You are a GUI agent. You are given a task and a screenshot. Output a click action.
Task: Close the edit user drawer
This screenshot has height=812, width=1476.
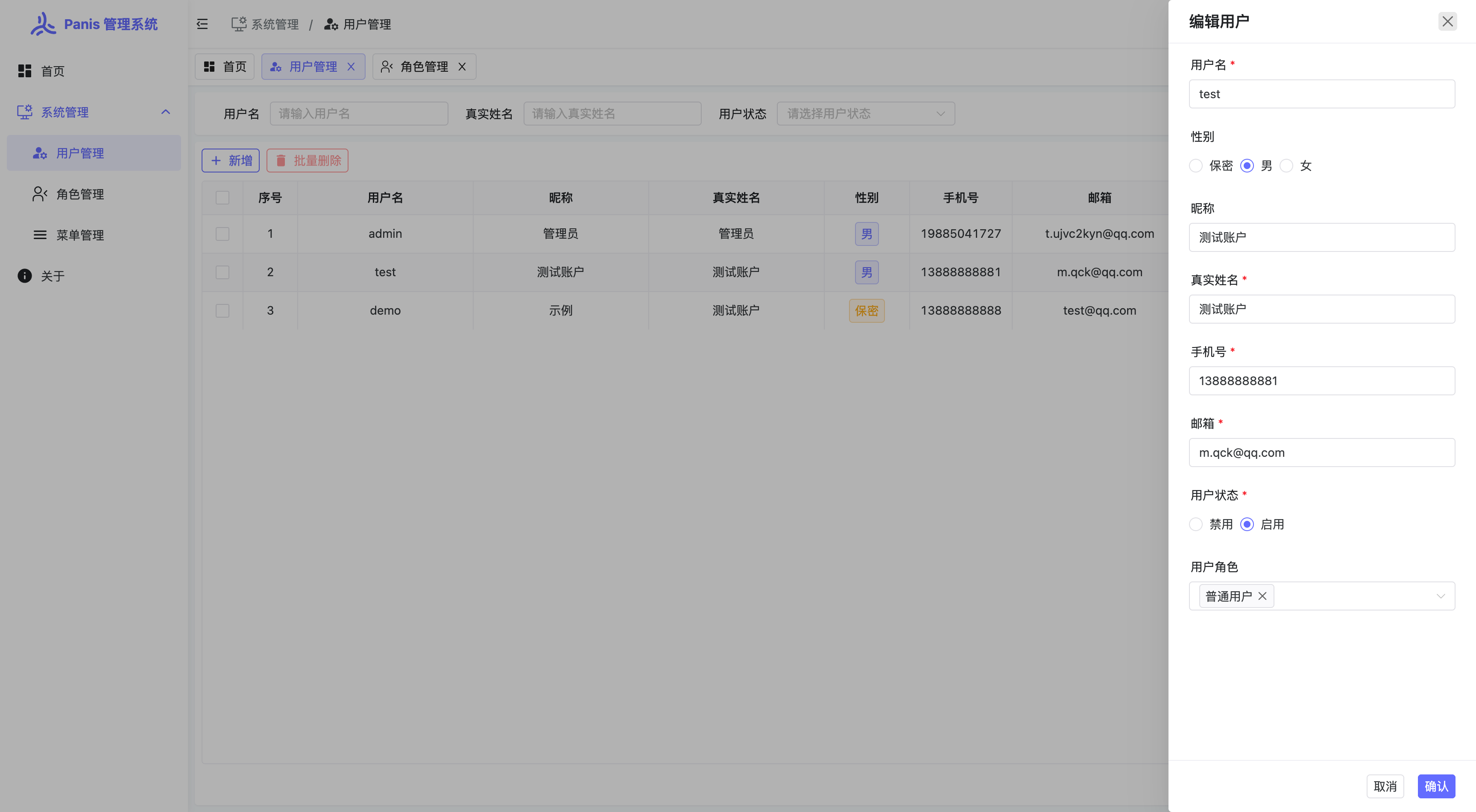[1447, 21]
